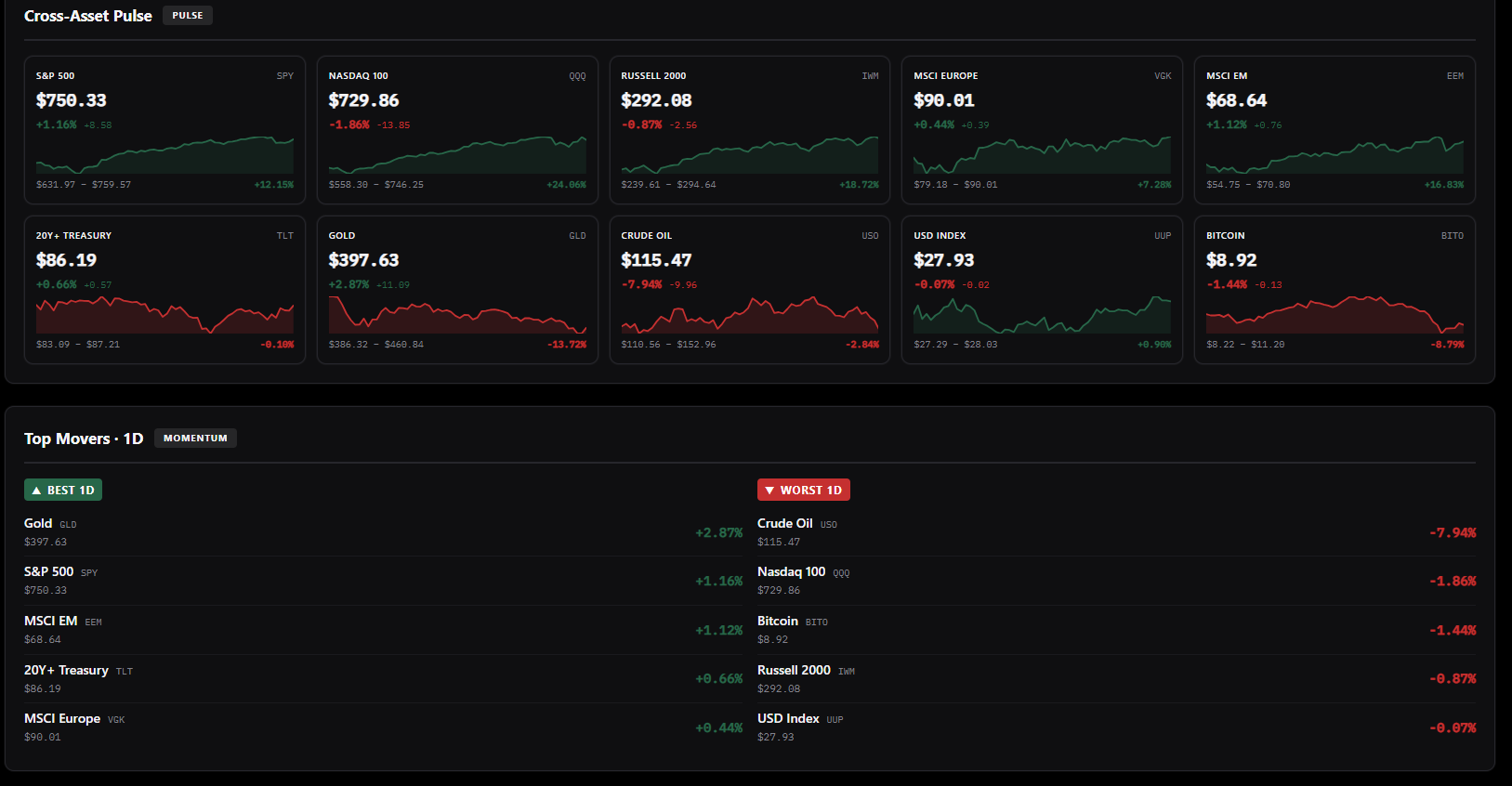Select the MSCI EM row in best movers
The height and width of the screenshot is (786, 1512).
point(384,630)
